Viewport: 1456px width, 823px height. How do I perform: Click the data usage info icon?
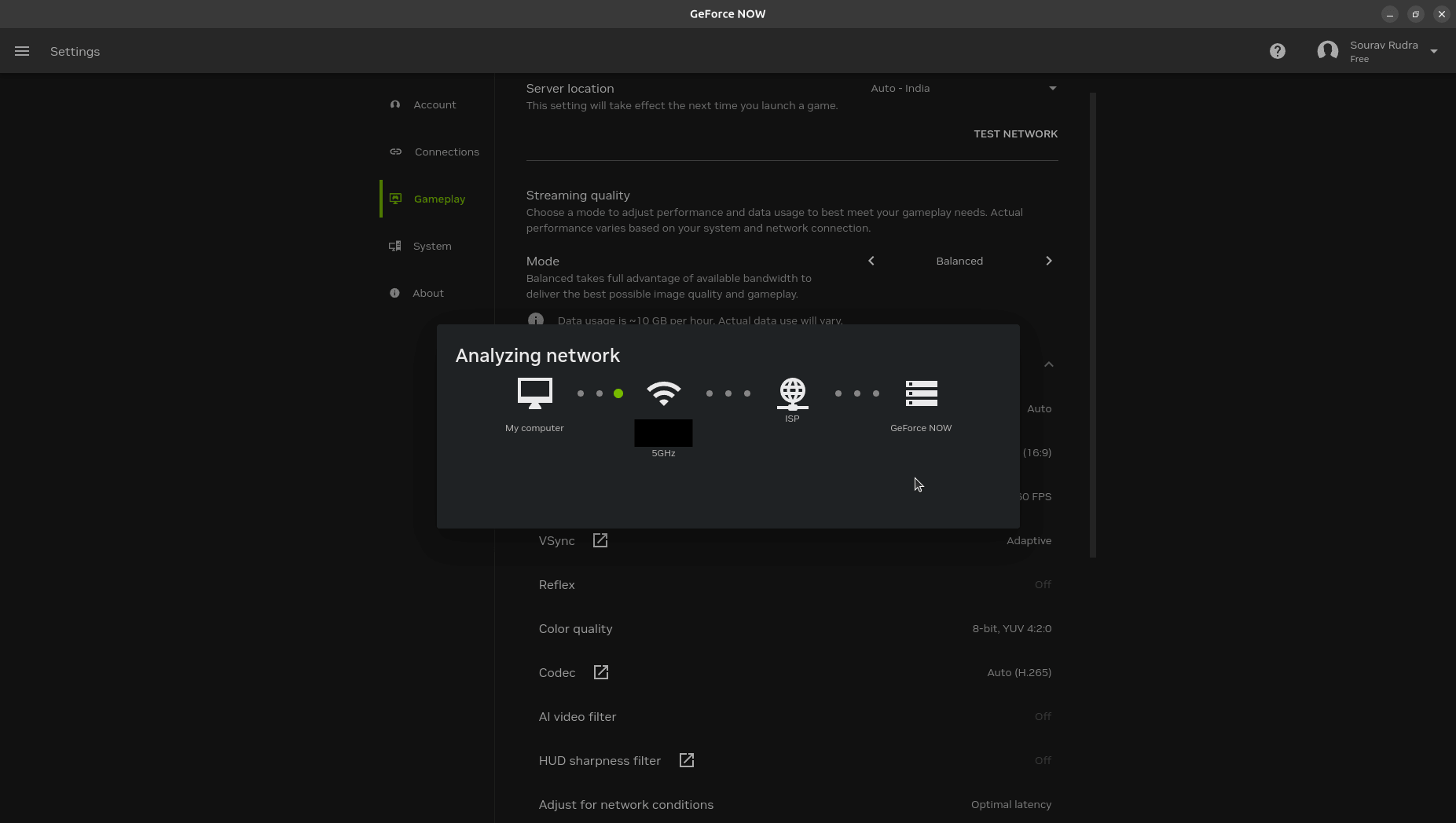point(536,319)
